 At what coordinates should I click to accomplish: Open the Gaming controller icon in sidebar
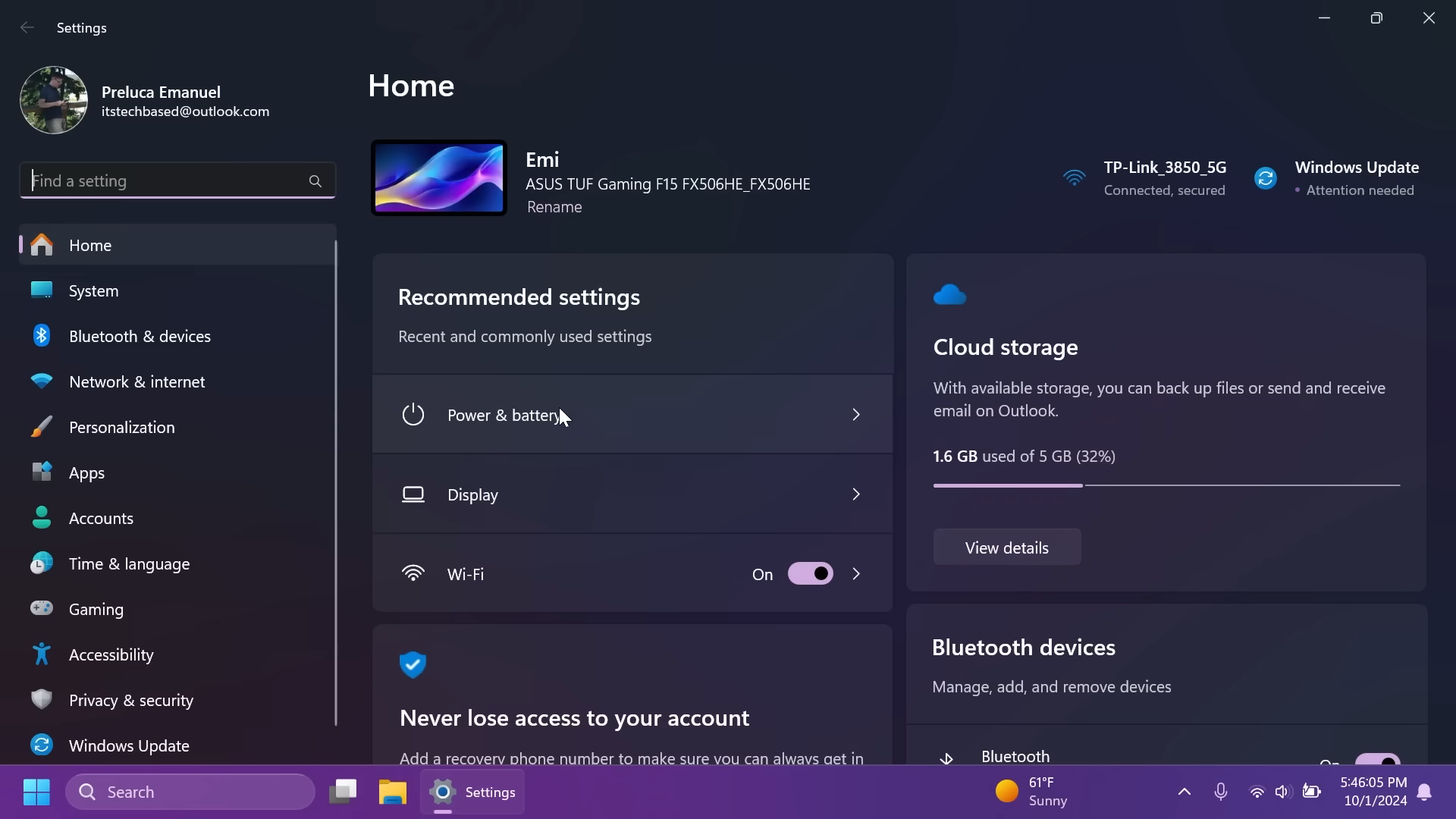tap(42, 608)
